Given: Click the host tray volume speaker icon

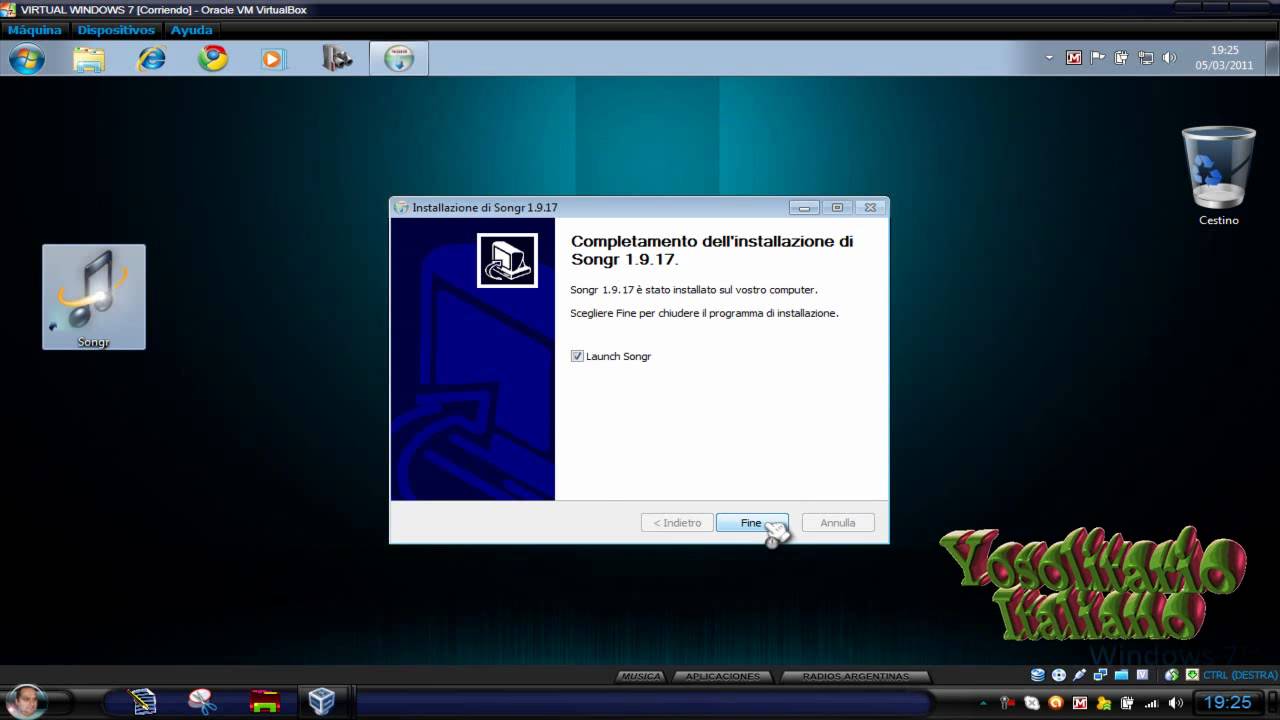Looking at the screenshot, I should point(1176,703).
